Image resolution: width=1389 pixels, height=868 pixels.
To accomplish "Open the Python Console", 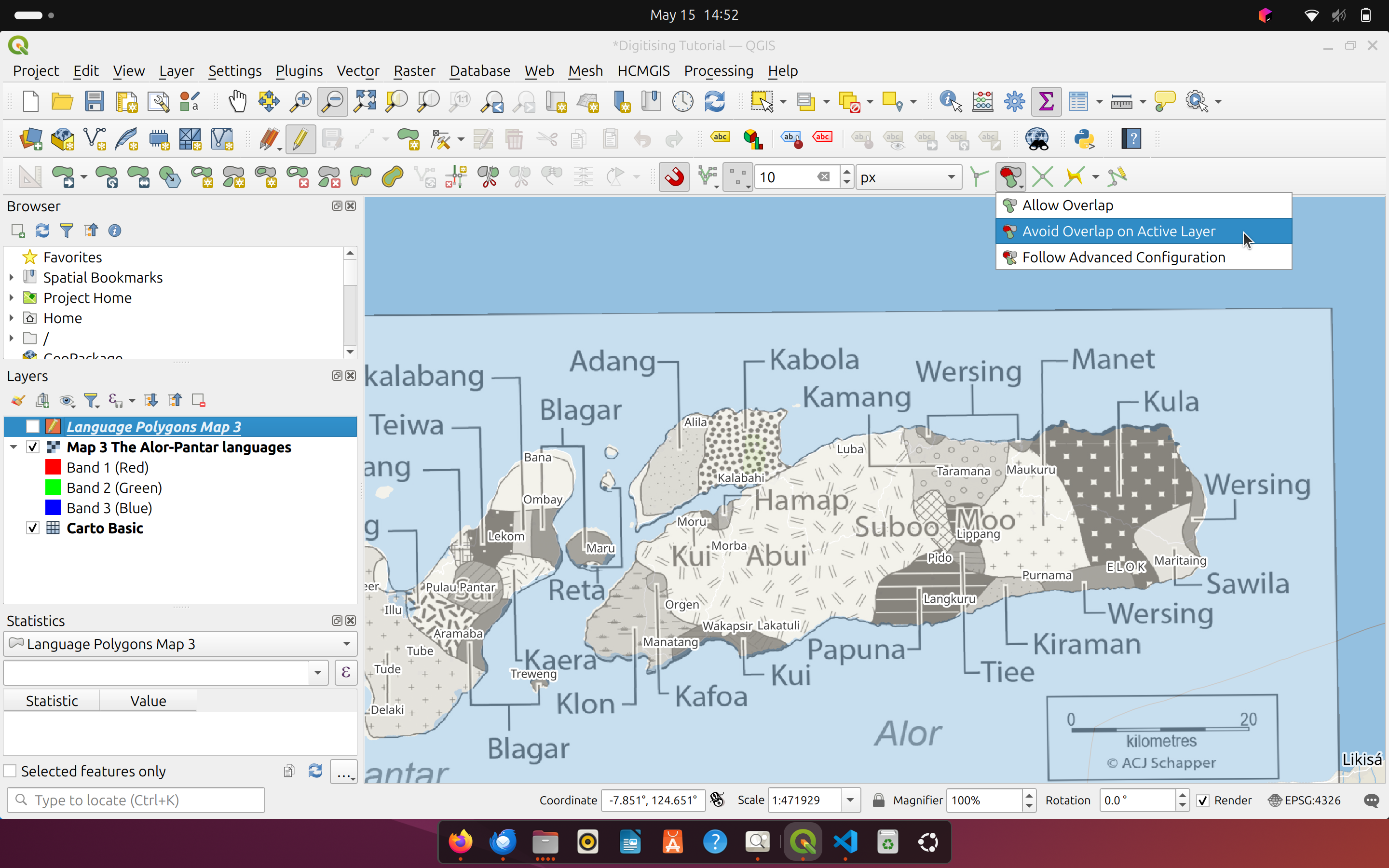I will click(1085, 138).
